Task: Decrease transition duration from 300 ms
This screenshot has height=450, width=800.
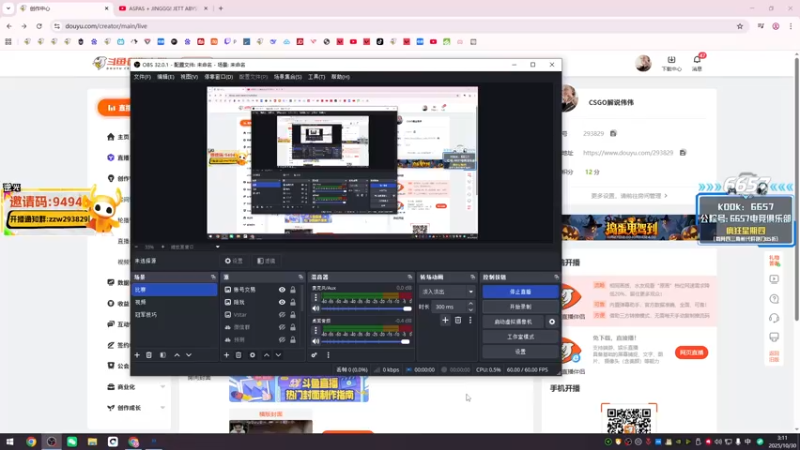Action: (x=470, y=310)
